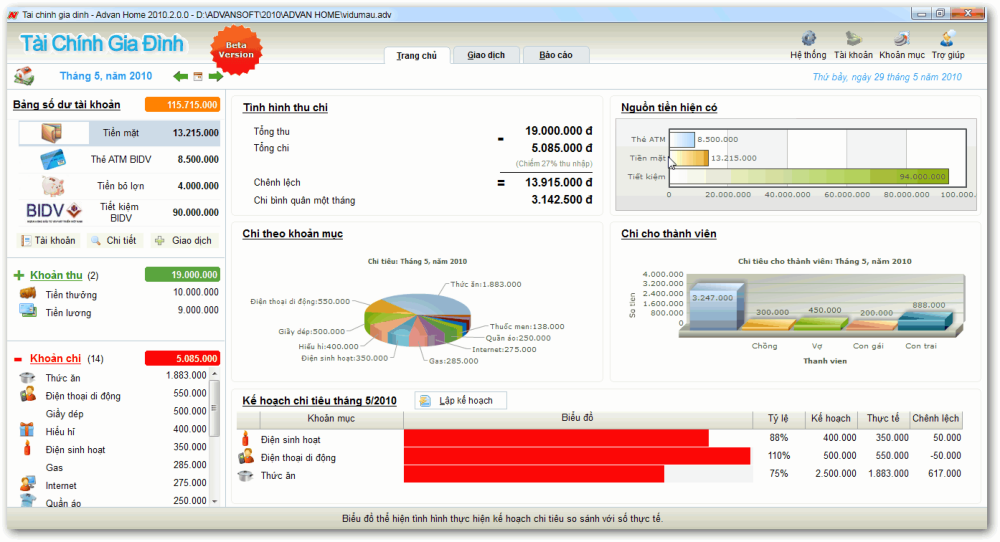Open the Khoản thu link
Image resolution: width=1000 pixels, height=542 pixels.
56,275
